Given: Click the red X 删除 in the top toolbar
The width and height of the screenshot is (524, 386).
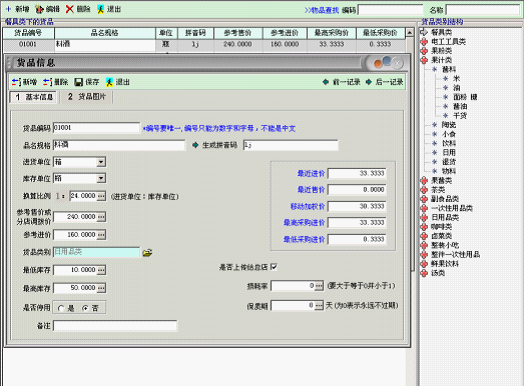Looking at the screenshot, I should pos(78,9).
